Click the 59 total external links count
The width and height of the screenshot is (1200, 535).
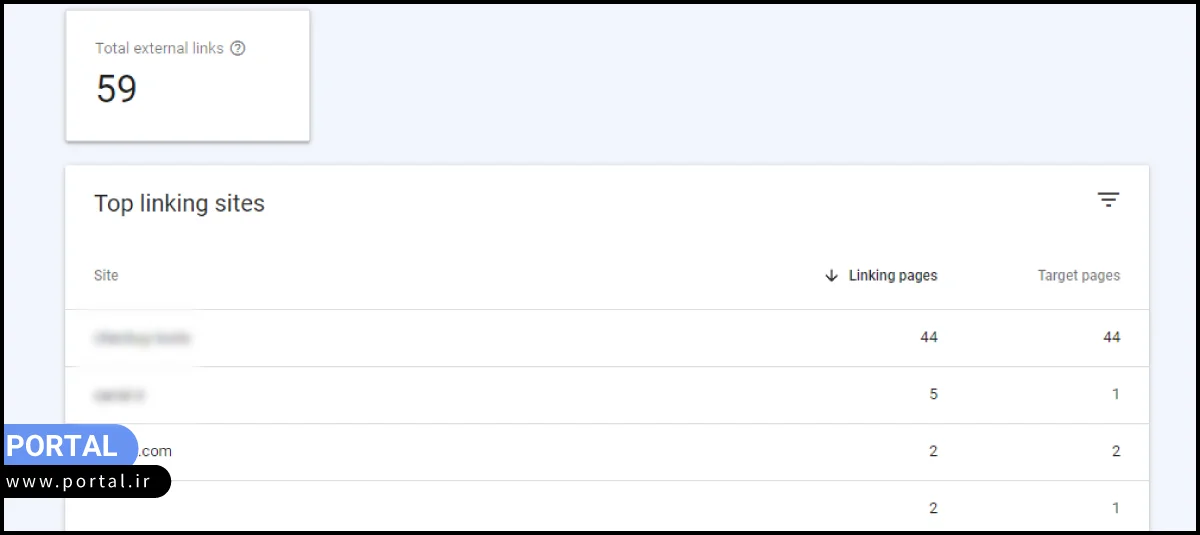coord(117,90)
